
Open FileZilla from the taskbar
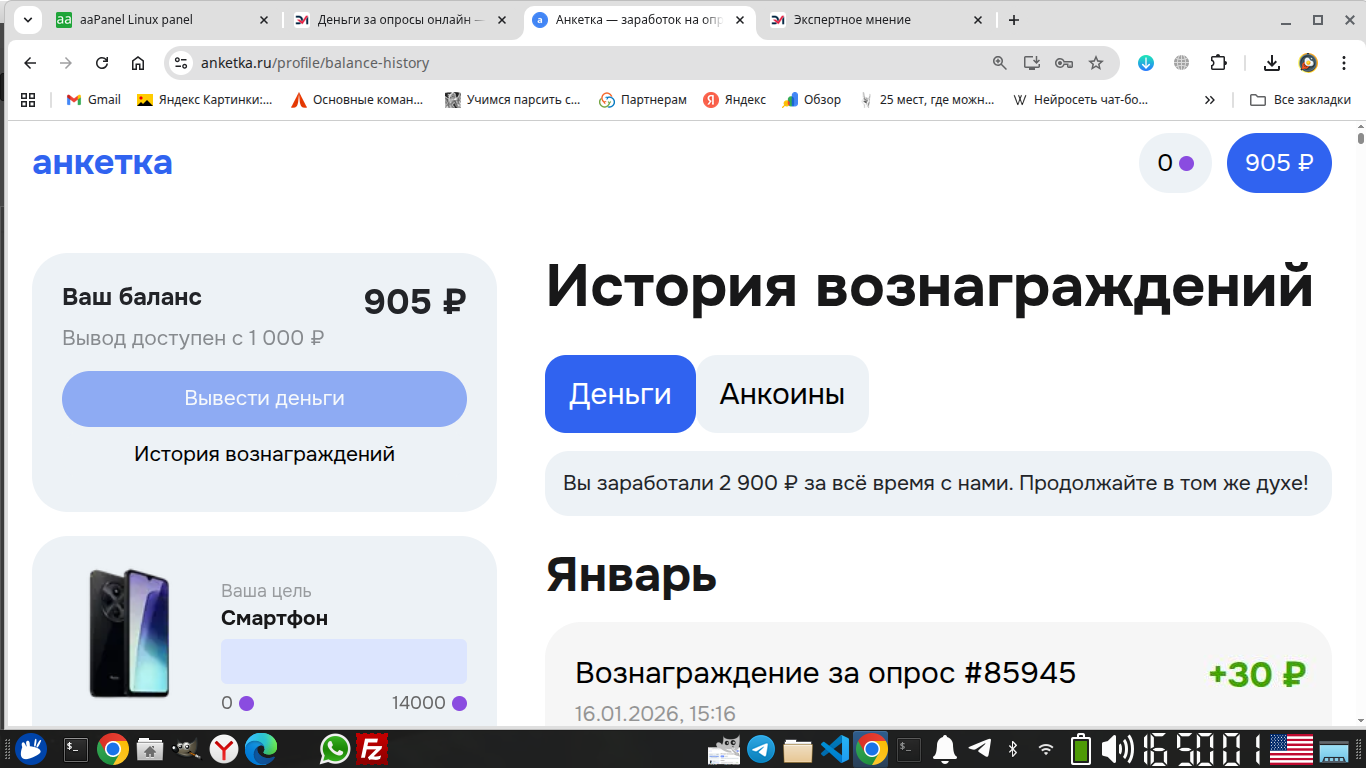coord(372,748)
